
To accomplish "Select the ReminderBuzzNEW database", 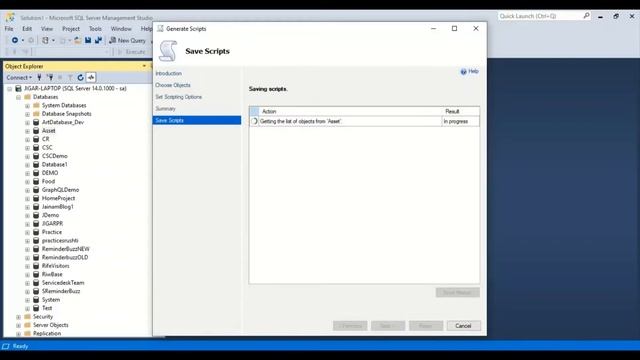I will pos(65,249).
